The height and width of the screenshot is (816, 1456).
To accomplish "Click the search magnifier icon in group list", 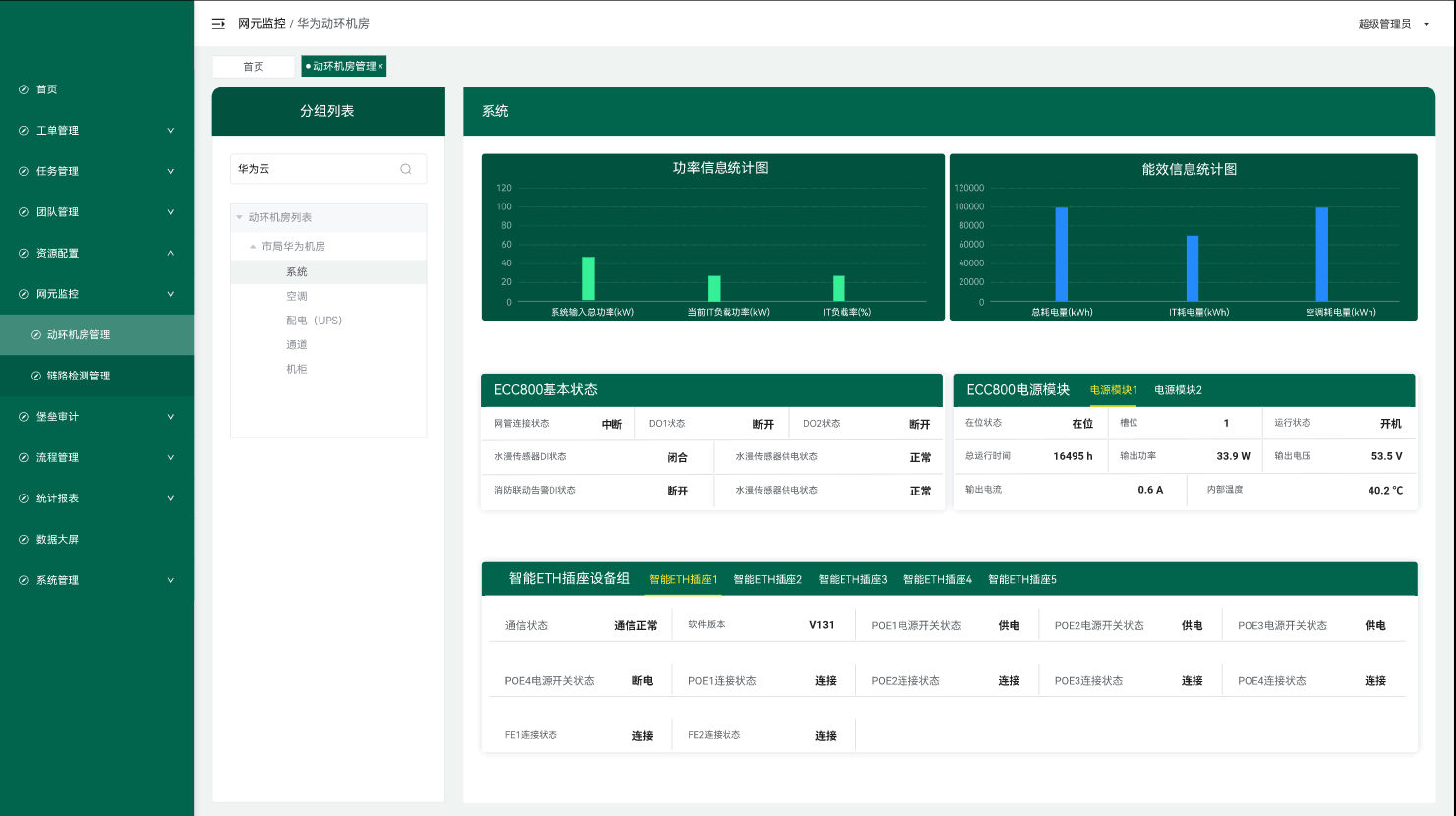I will click(x=405, y=169).
